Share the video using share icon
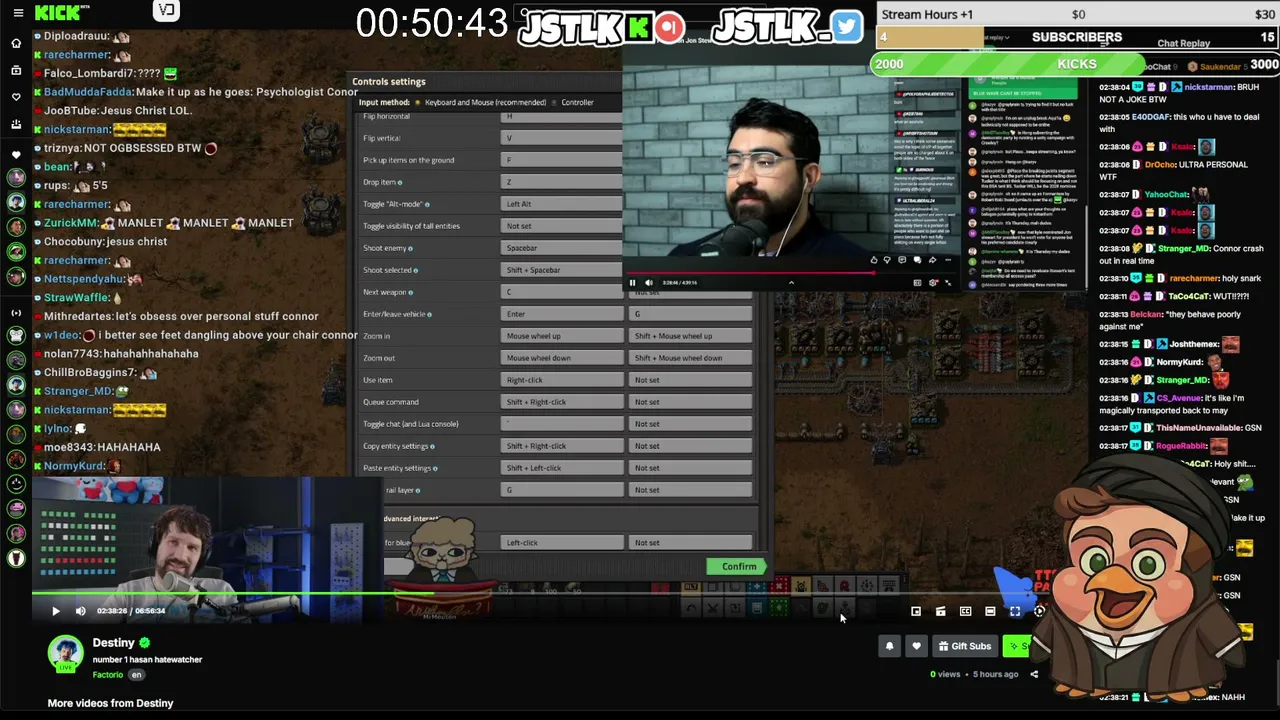Image resolution: width=1280 pixels, height=720 pixels. pyautogui.click(x=1034, y=674)
